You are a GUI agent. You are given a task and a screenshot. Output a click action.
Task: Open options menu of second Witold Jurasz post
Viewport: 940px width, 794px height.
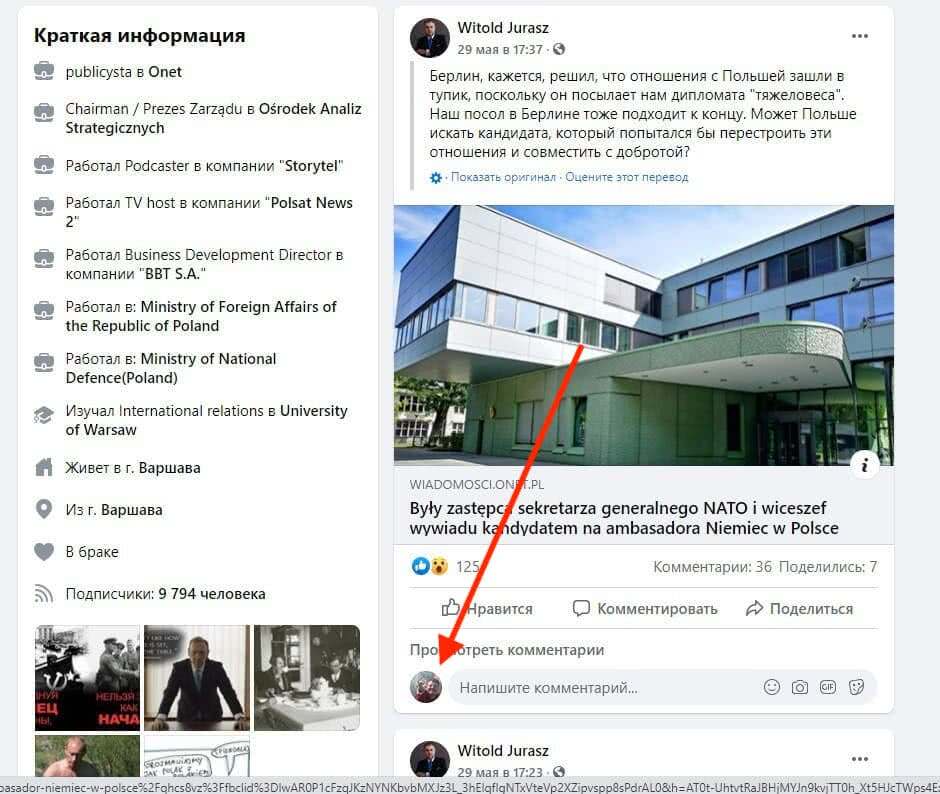860,759
